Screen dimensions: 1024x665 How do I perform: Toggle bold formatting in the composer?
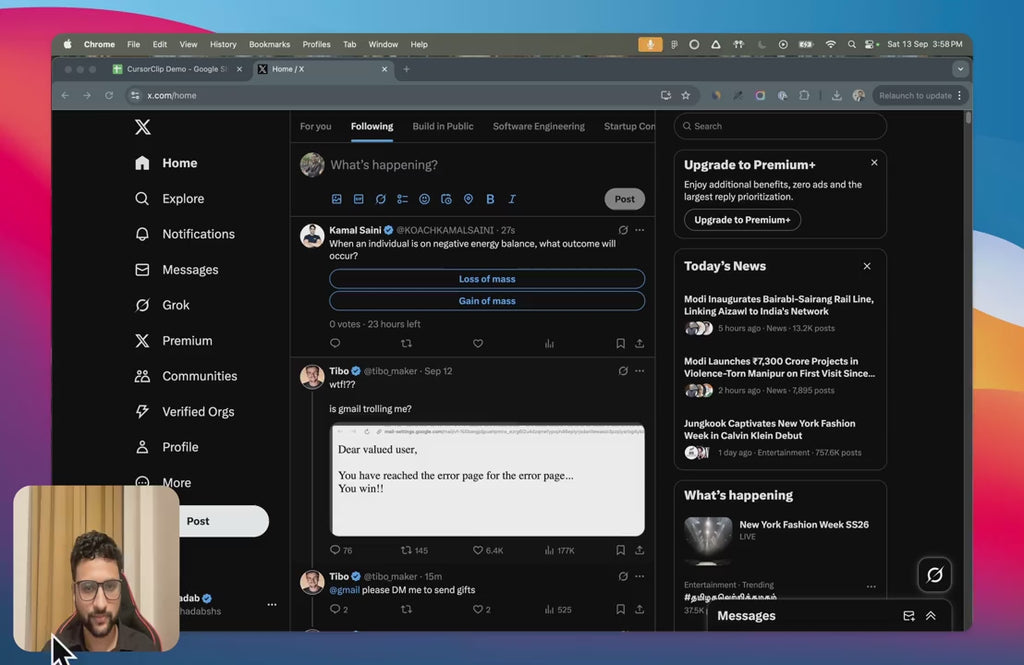click(x=490, y=199)
